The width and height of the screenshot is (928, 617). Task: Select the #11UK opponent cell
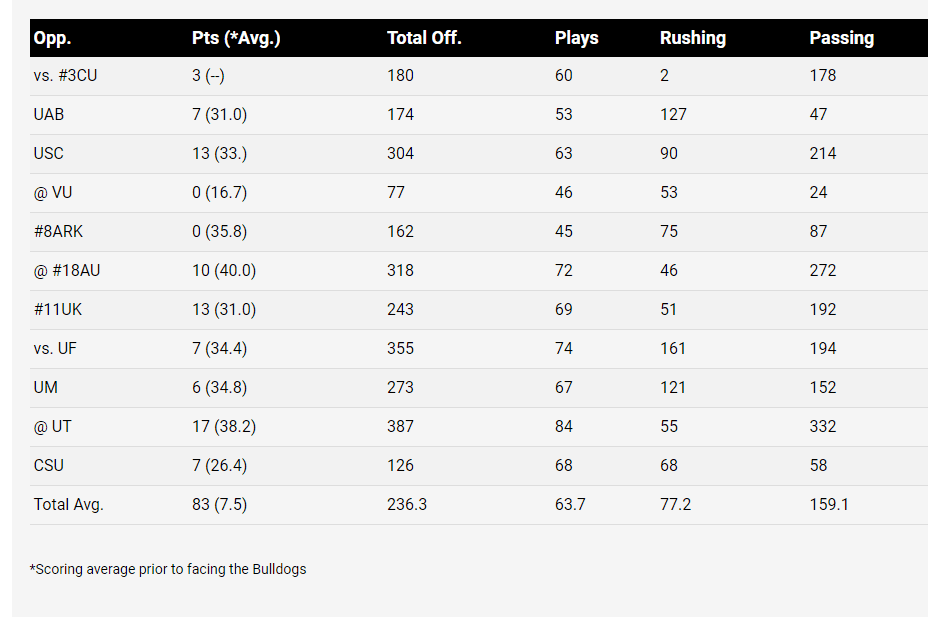pyautogui.click(x=58, y=310)
